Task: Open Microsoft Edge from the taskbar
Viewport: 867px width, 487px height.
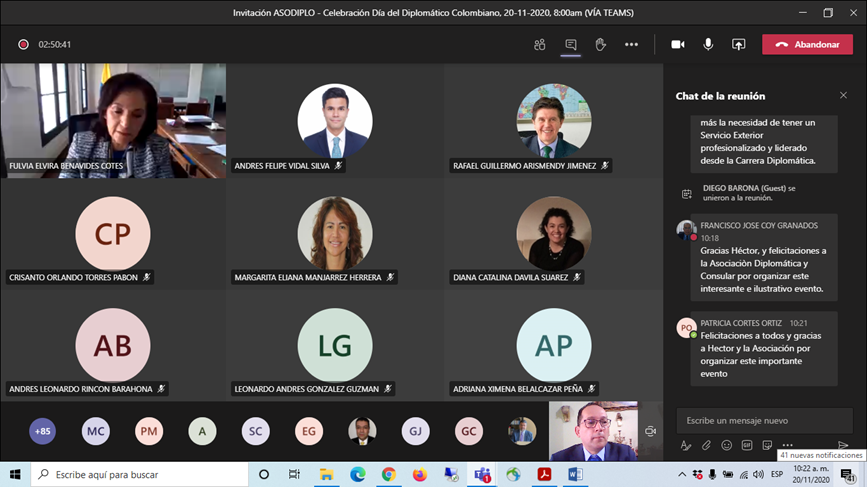Action: 358,475
